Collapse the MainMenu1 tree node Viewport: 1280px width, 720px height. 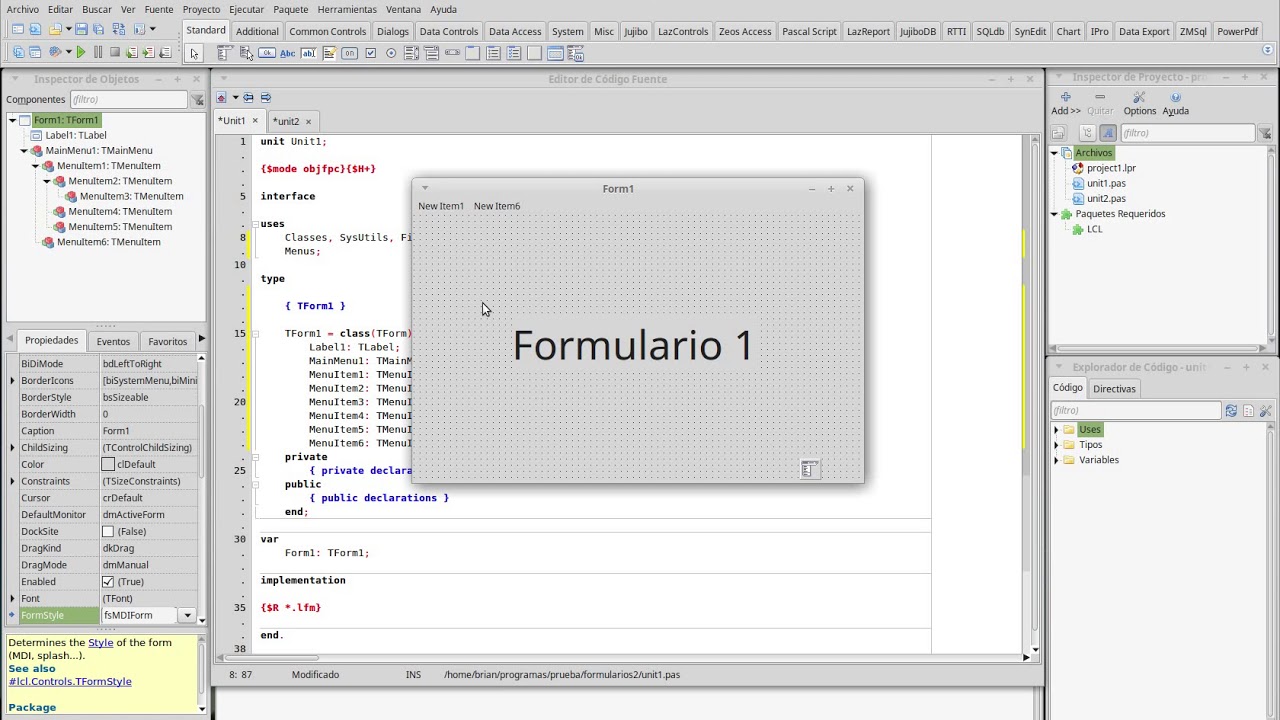24,151
